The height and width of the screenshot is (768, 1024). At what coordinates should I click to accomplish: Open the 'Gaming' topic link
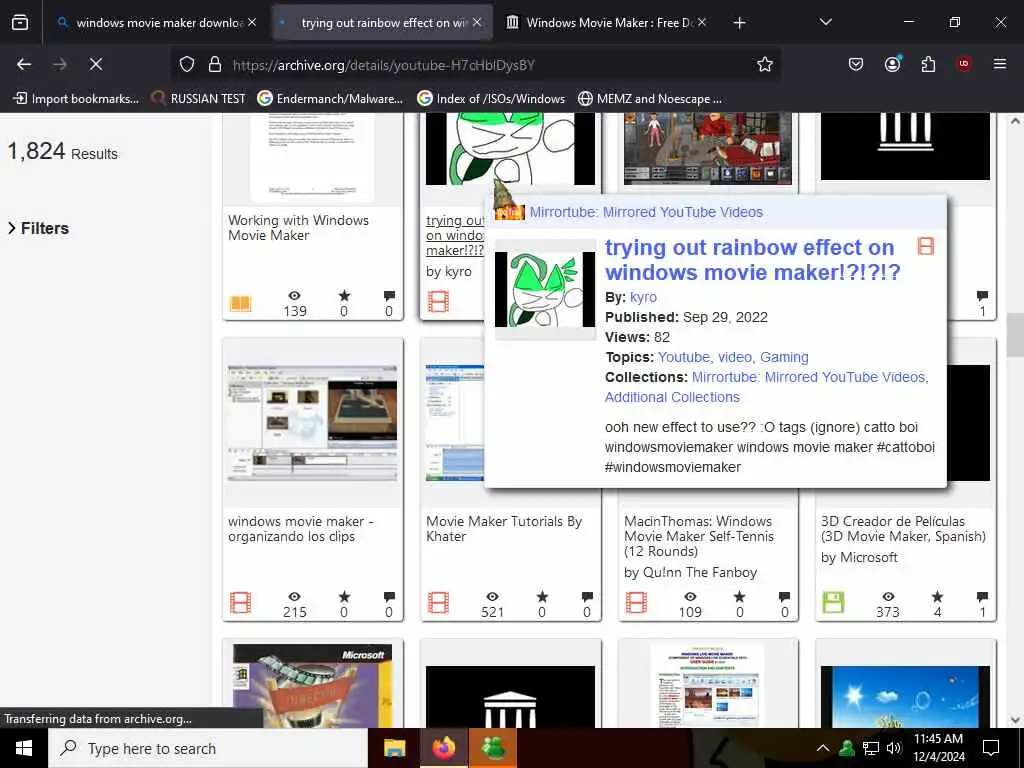pos(784,357)
